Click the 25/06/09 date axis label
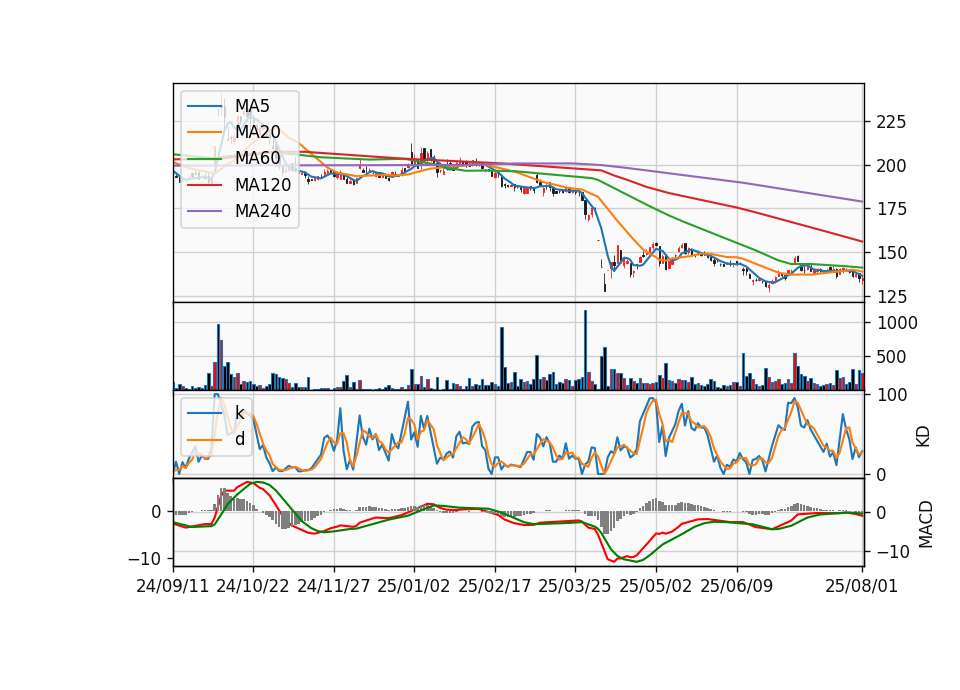 (737, 586)
